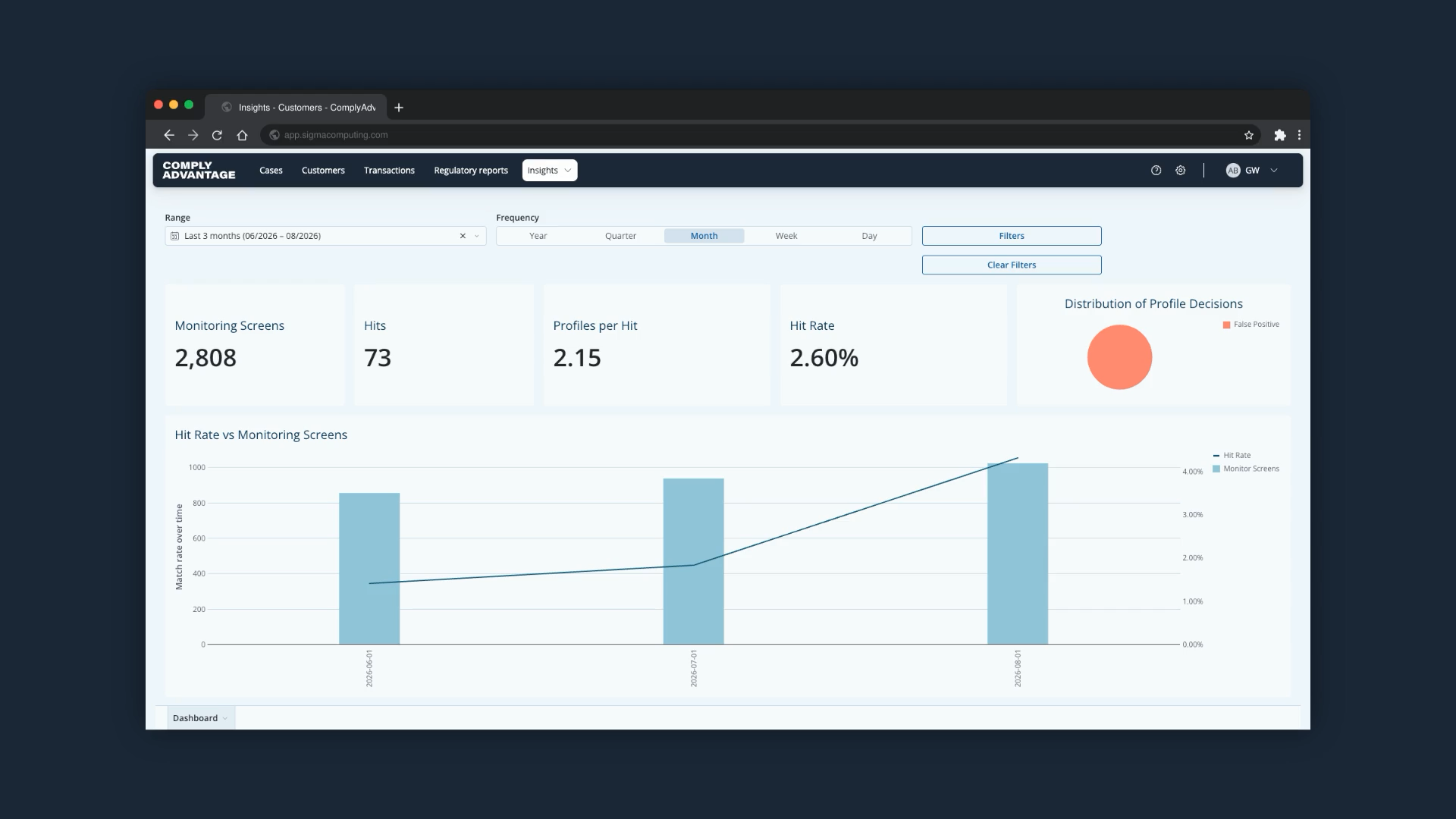Clear the Range selection with the X

[463, 236]
